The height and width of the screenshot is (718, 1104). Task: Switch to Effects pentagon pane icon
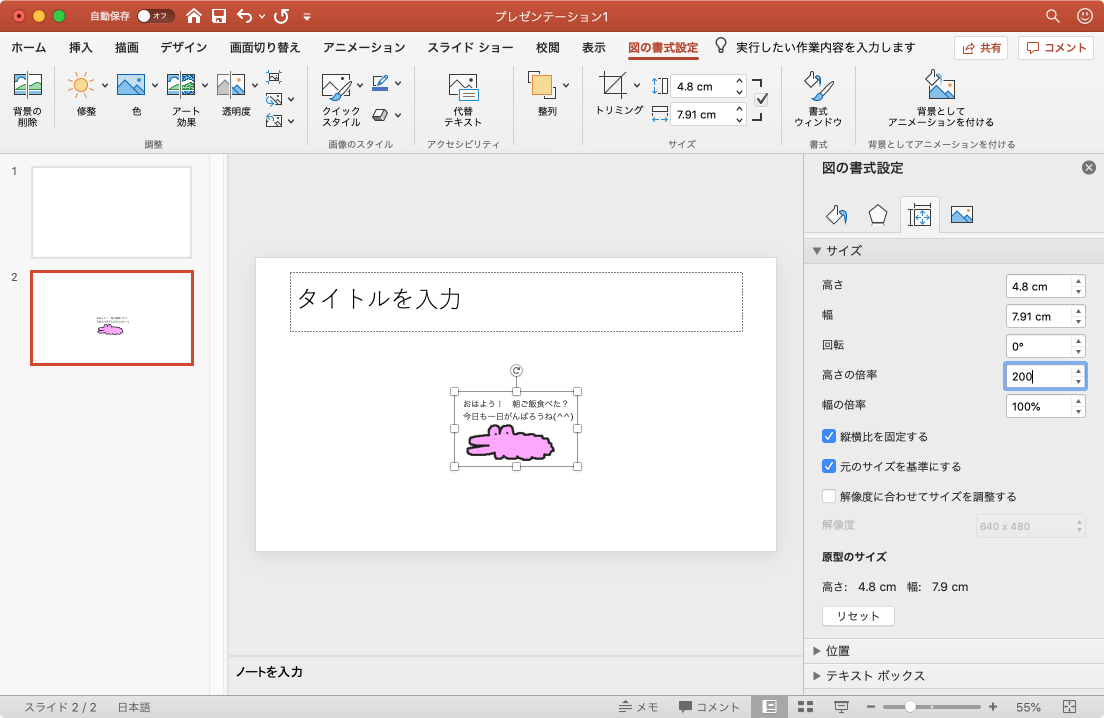click(877, 214)
